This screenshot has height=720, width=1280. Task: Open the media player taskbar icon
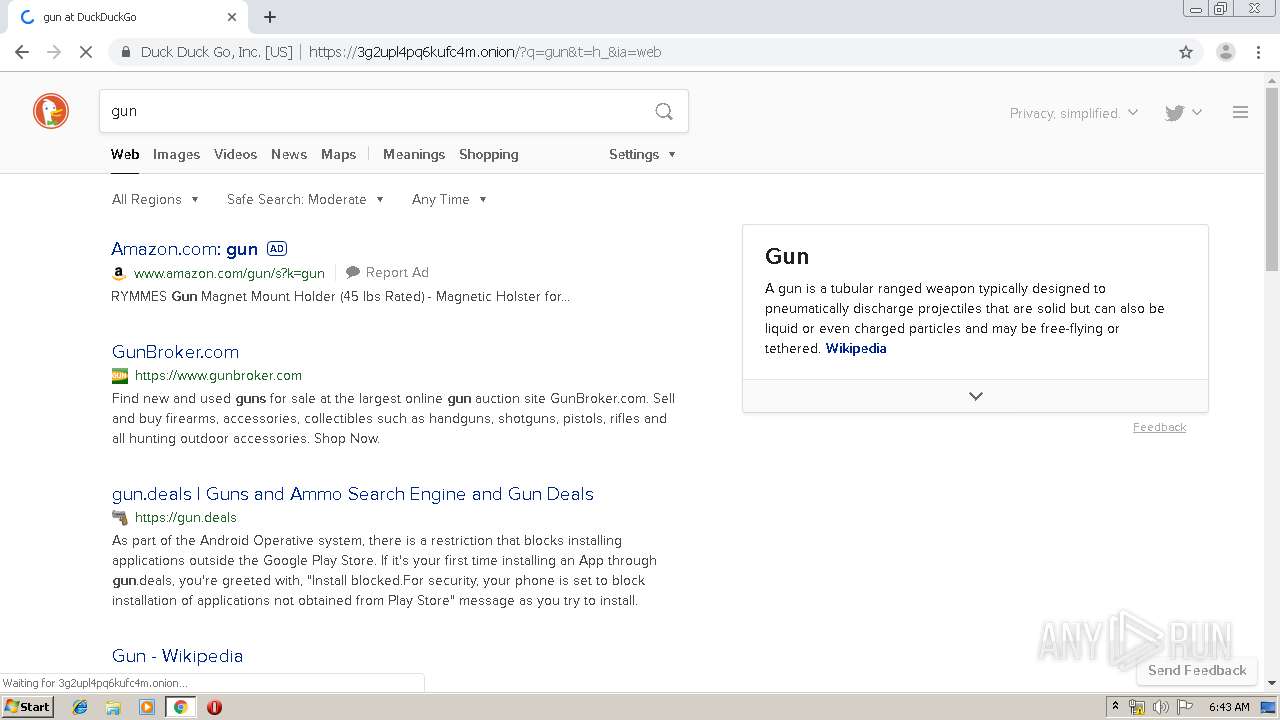coord(147,707)
